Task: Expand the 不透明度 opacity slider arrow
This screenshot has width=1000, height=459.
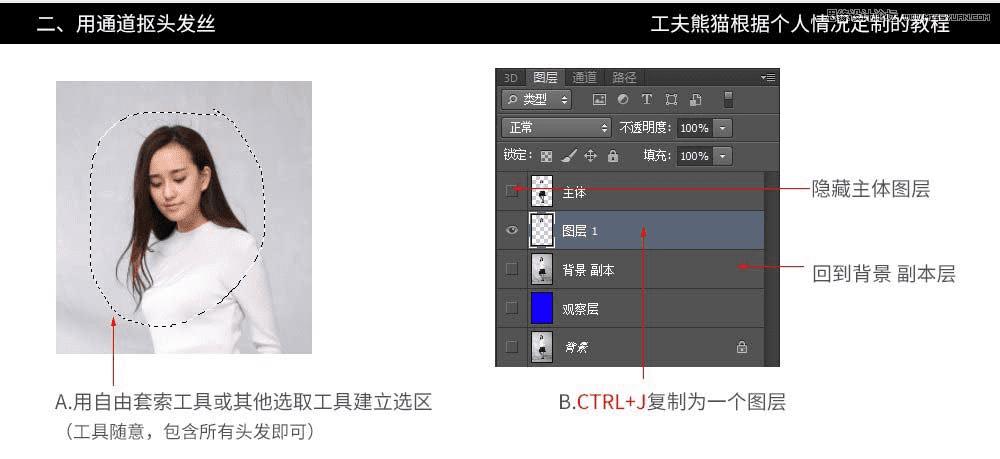Action: tap(723, 128)
